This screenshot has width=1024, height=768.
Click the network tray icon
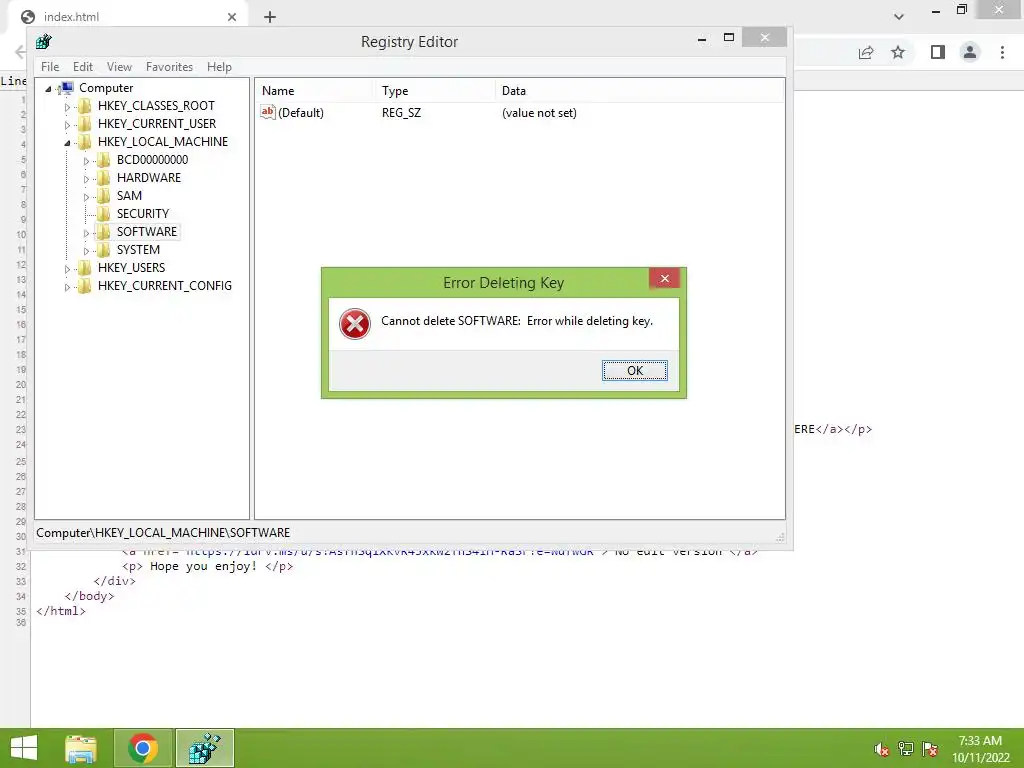905,749
